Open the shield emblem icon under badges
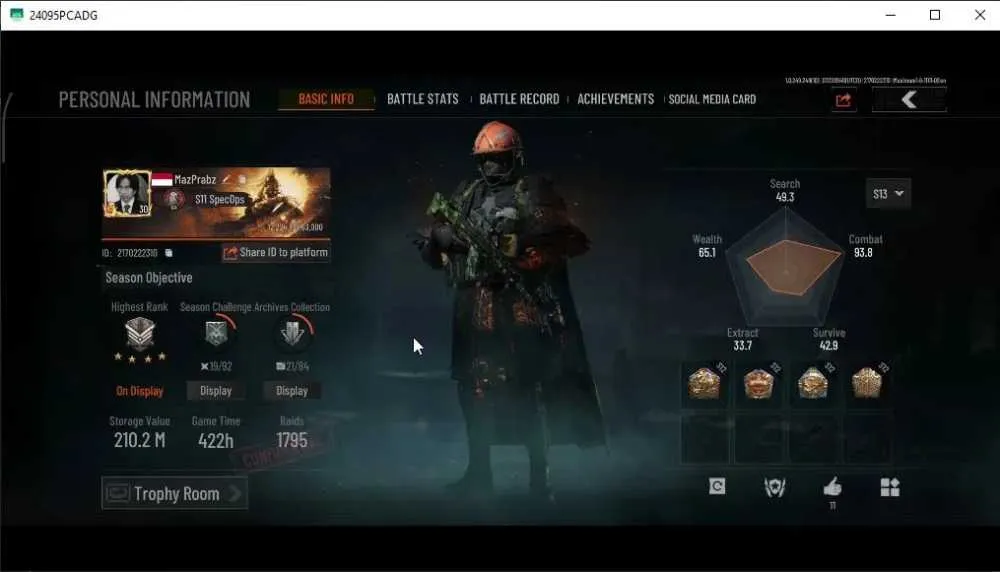 (774, 487)
